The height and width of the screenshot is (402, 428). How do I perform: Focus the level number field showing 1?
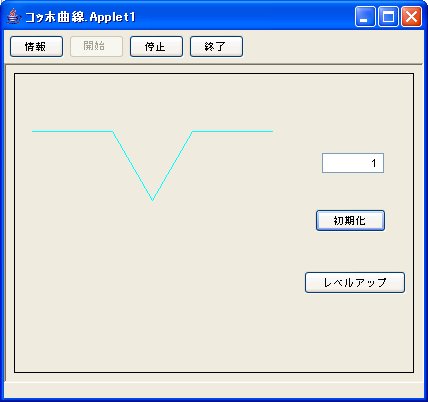[353, 163]
